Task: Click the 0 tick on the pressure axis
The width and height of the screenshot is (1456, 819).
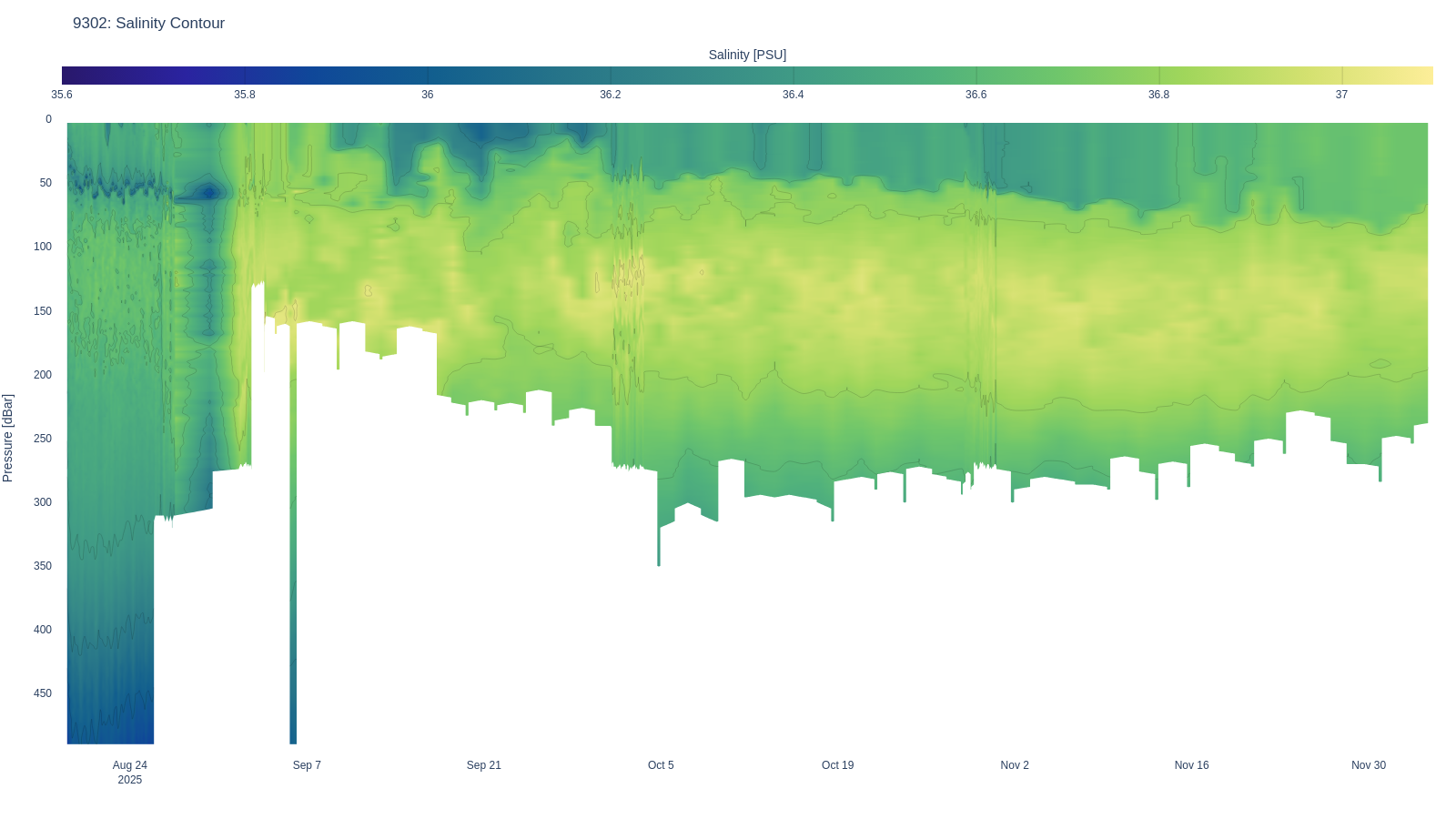Action: point(49,119)
